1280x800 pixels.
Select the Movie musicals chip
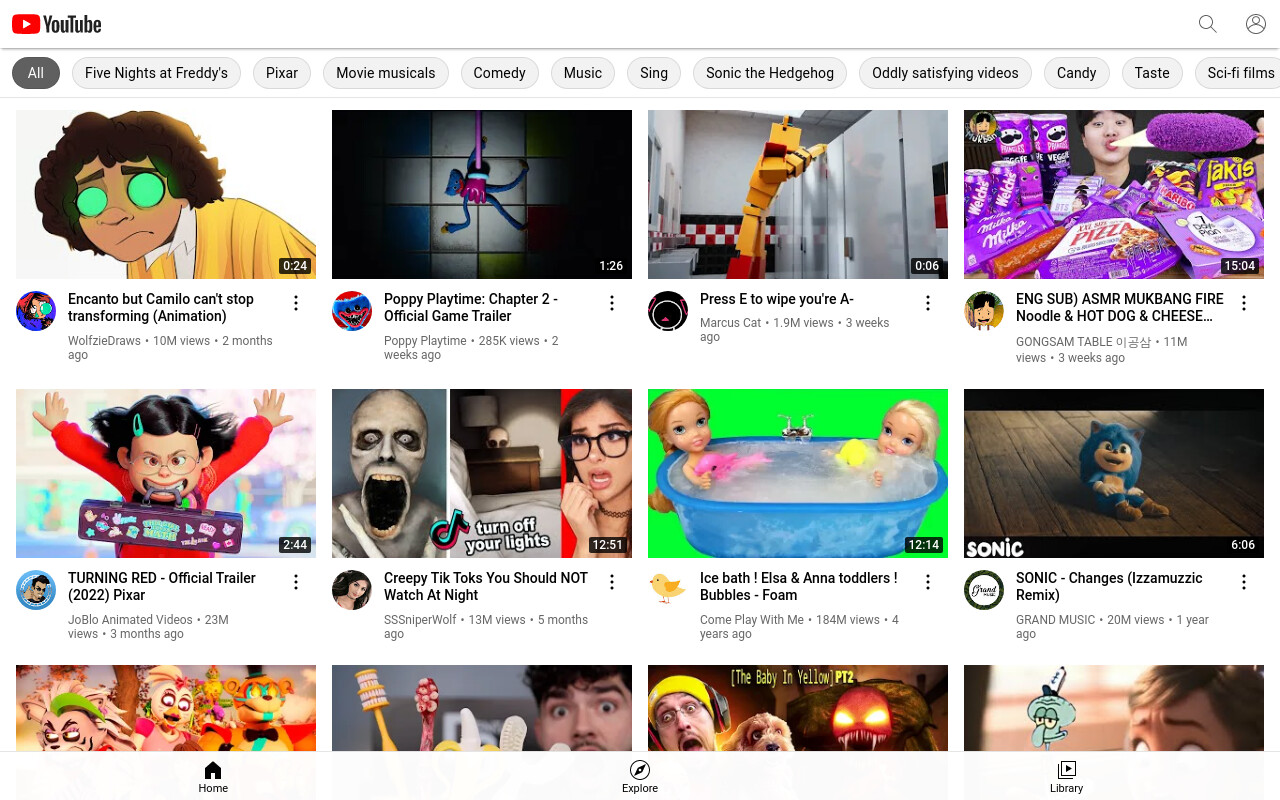386,73
